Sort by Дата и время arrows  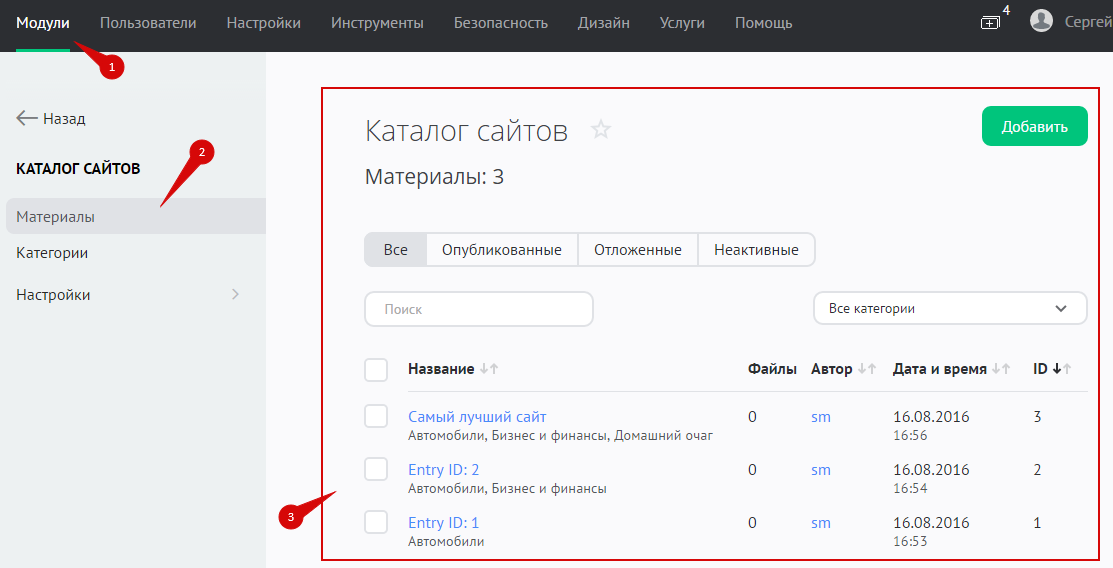[x=1001, y=369]
